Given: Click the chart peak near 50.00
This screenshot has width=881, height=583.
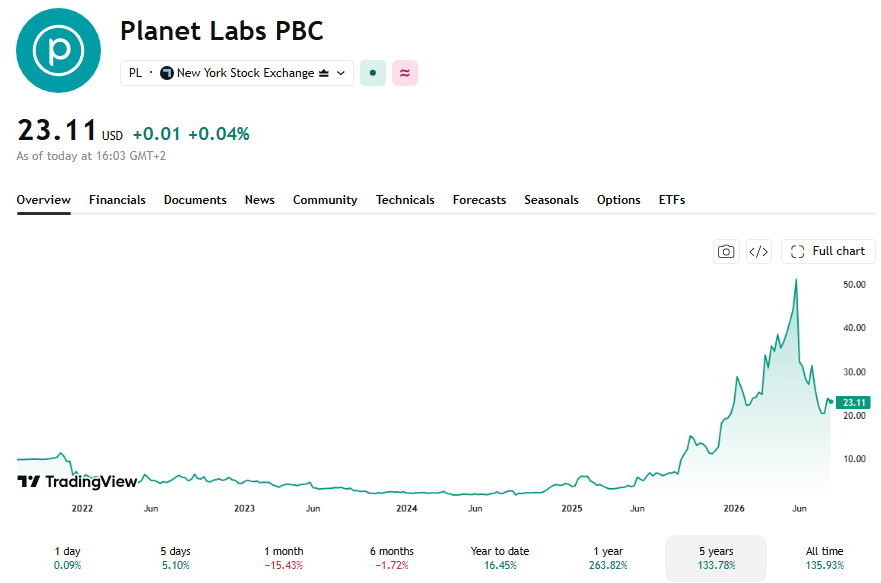Looking at the screenshot, I should tap(796, 280).
